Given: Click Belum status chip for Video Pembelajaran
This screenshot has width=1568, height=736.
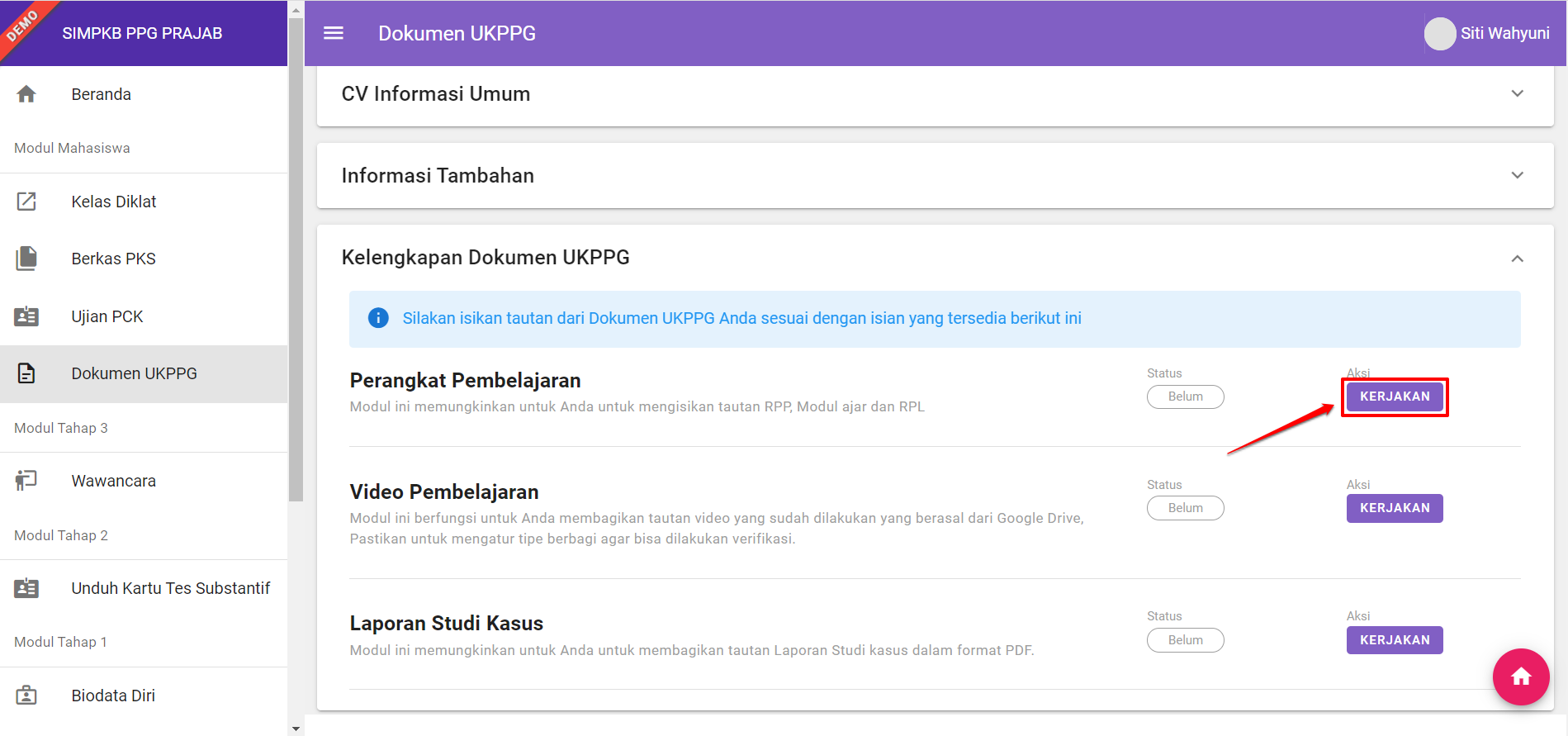Looking at the screenshot, I should 1185,508.
